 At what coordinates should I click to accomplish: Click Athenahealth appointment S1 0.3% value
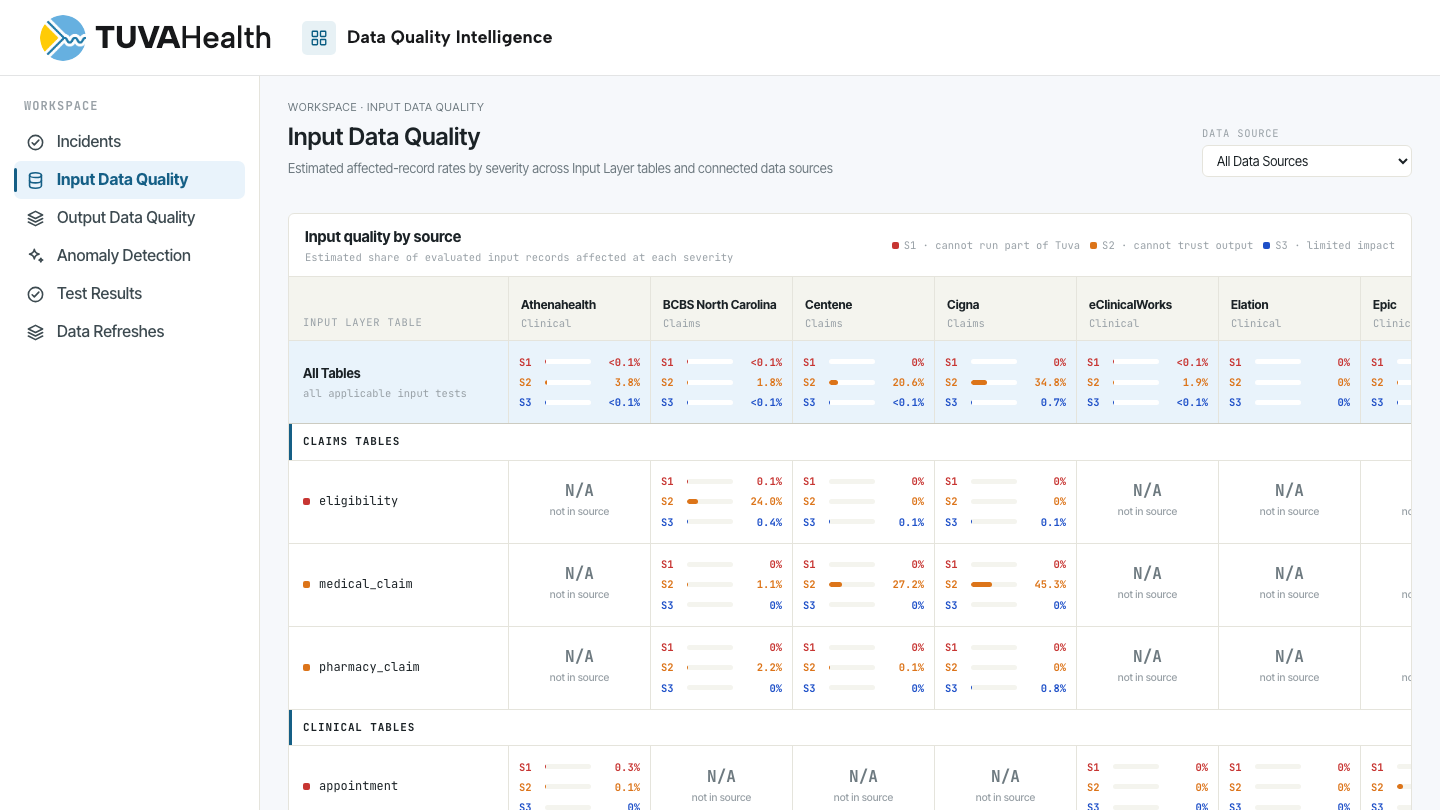tap(627, 768)
